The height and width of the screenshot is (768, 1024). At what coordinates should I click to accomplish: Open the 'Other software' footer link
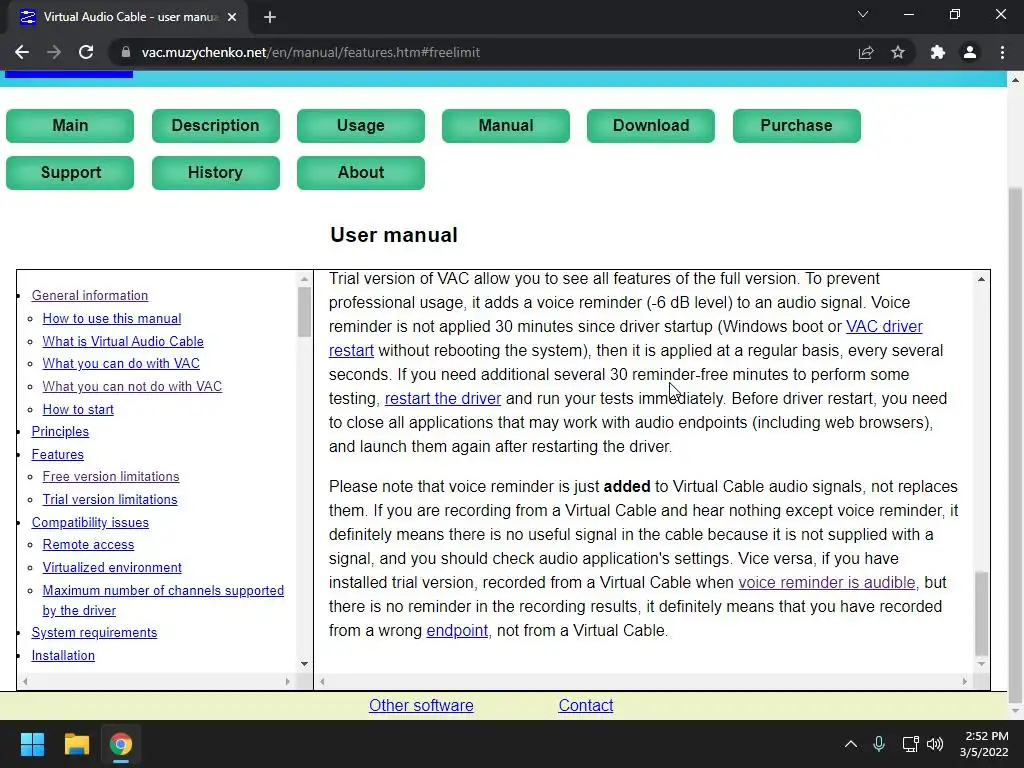pos(421,705)
